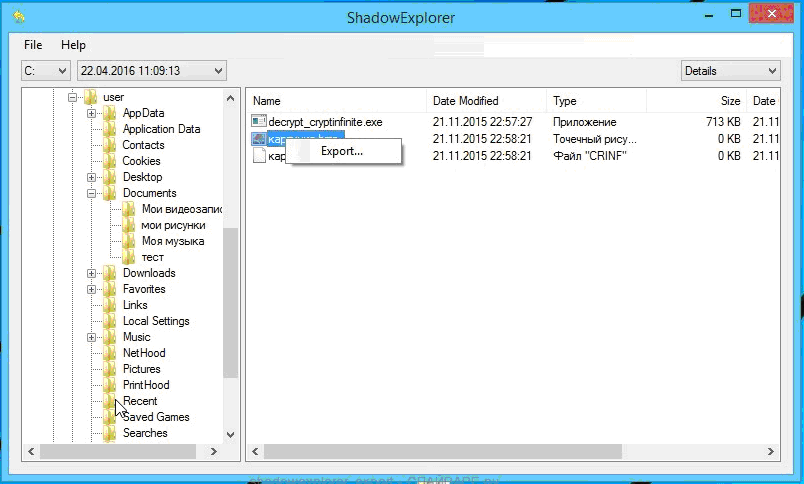
Task: Click the Links folder icon
Action: 109,305
